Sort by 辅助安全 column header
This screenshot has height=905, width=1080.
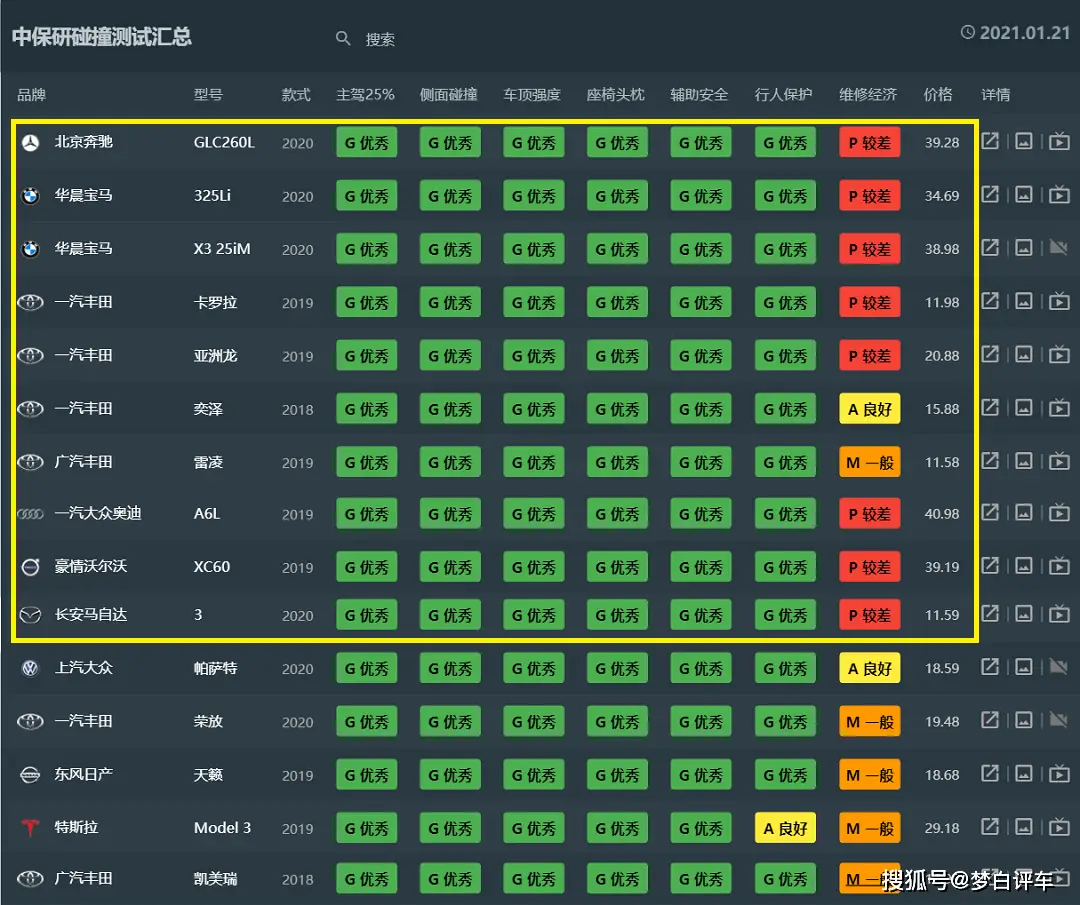coord(699,94)
